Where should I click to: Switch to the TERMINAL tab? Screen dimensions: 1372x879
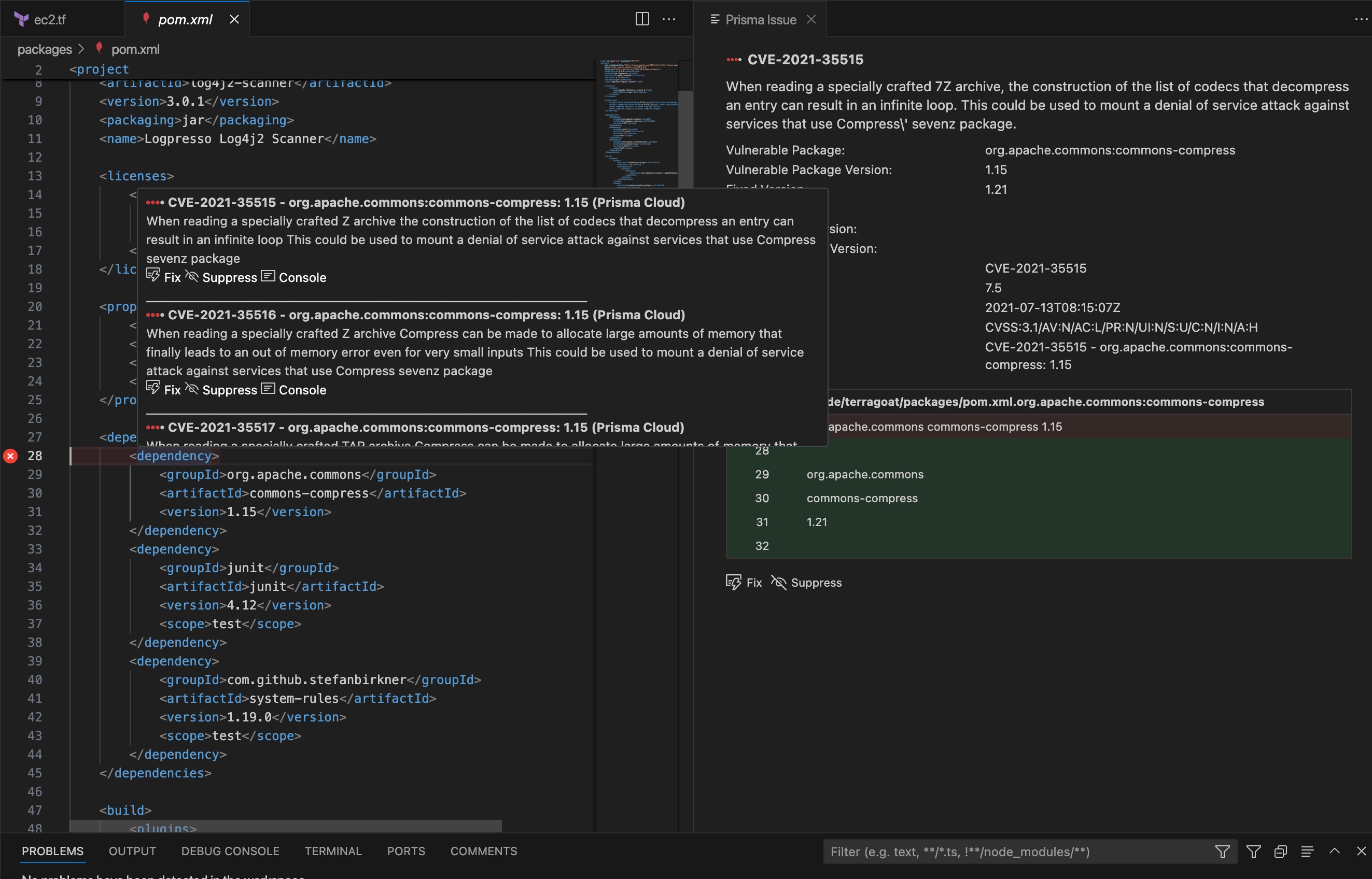pyautogui.click(x=333, y=851)
